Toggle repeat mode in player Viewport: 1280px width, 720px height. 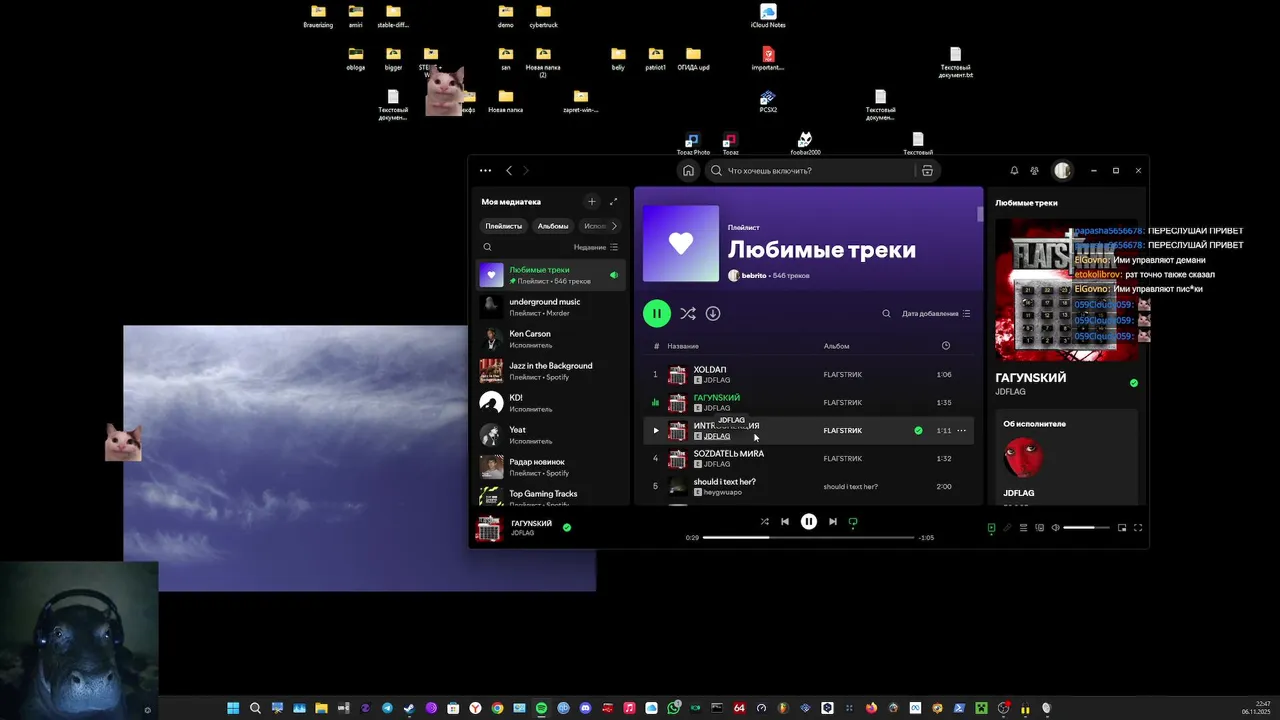point(853,522)
